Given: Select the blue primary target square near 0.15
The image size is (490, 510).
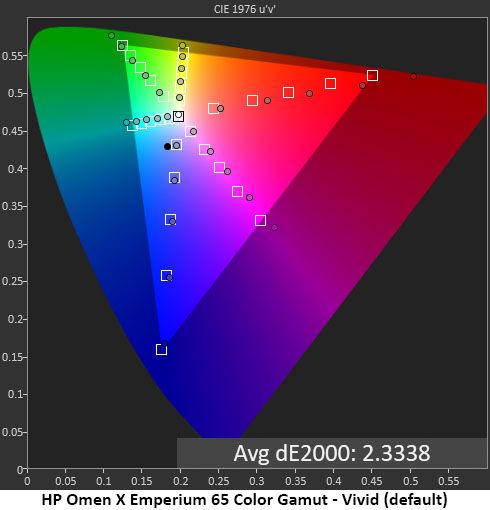Looking at the screenshot, I should (161, 349).
